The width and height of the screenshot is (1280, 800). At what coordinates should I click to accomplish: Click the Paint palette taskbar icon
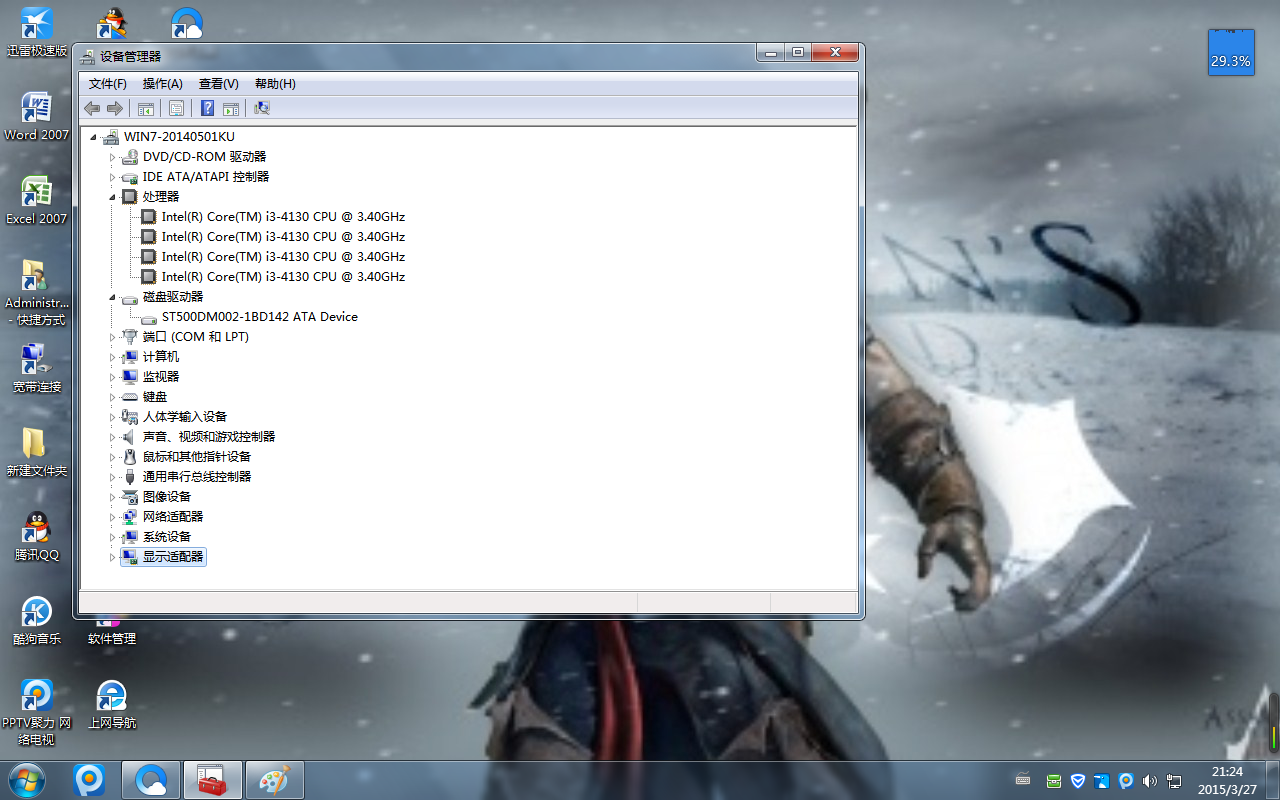[x=273, y=780]
